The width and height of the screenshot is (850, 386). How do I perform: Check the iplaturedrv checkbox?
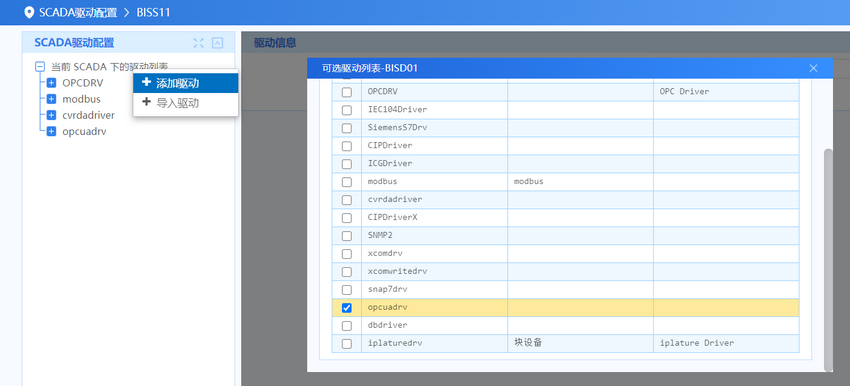tap(347, 344)
